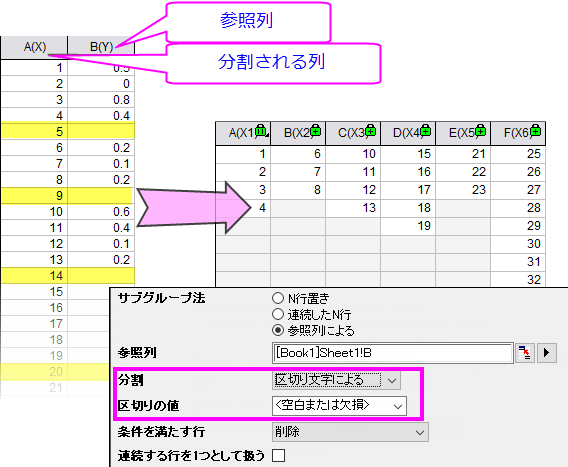
Task: Click the lock icon on column C(X3)
Action: coord(371,130)
